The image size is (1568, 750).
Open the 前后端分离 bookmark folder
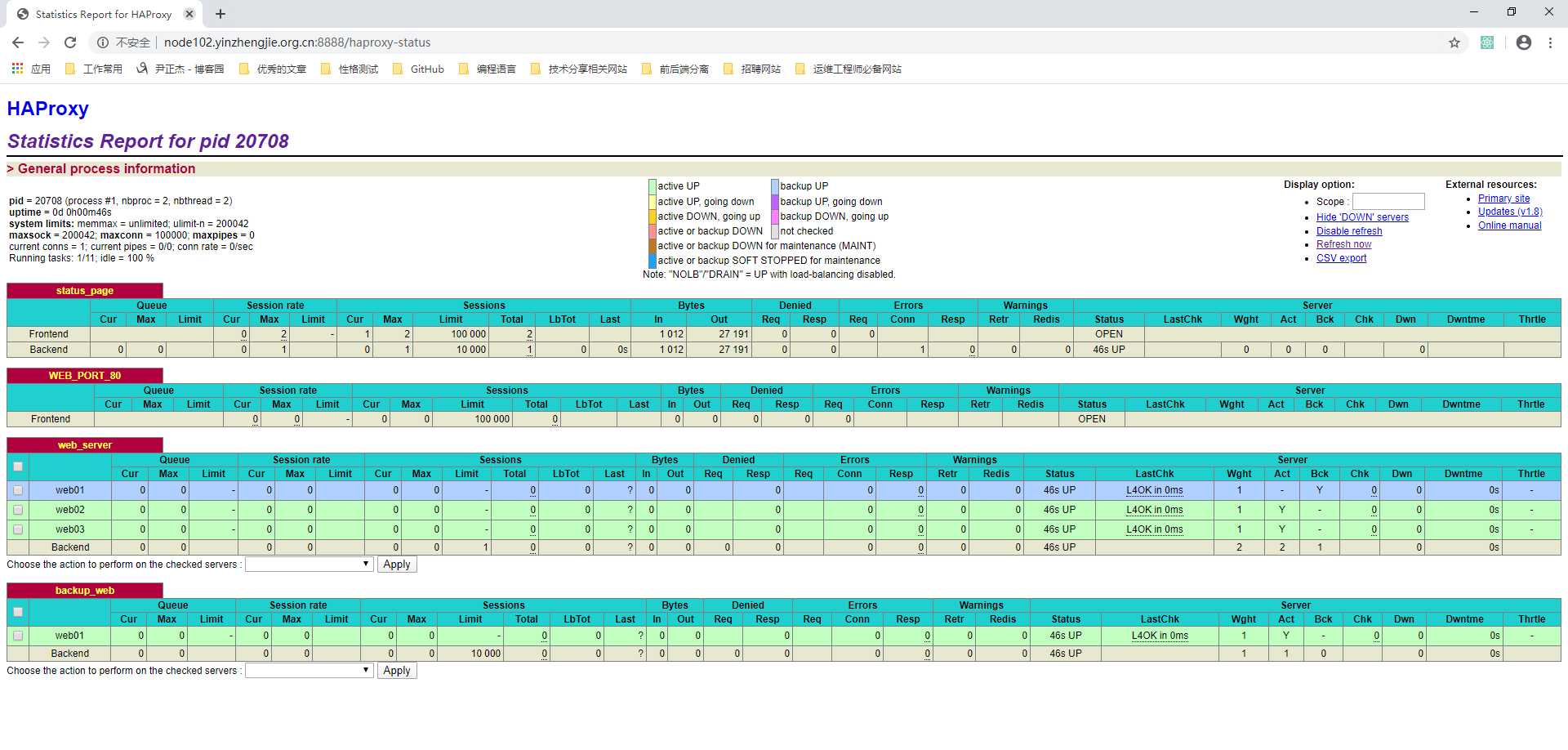coord(675,69)
